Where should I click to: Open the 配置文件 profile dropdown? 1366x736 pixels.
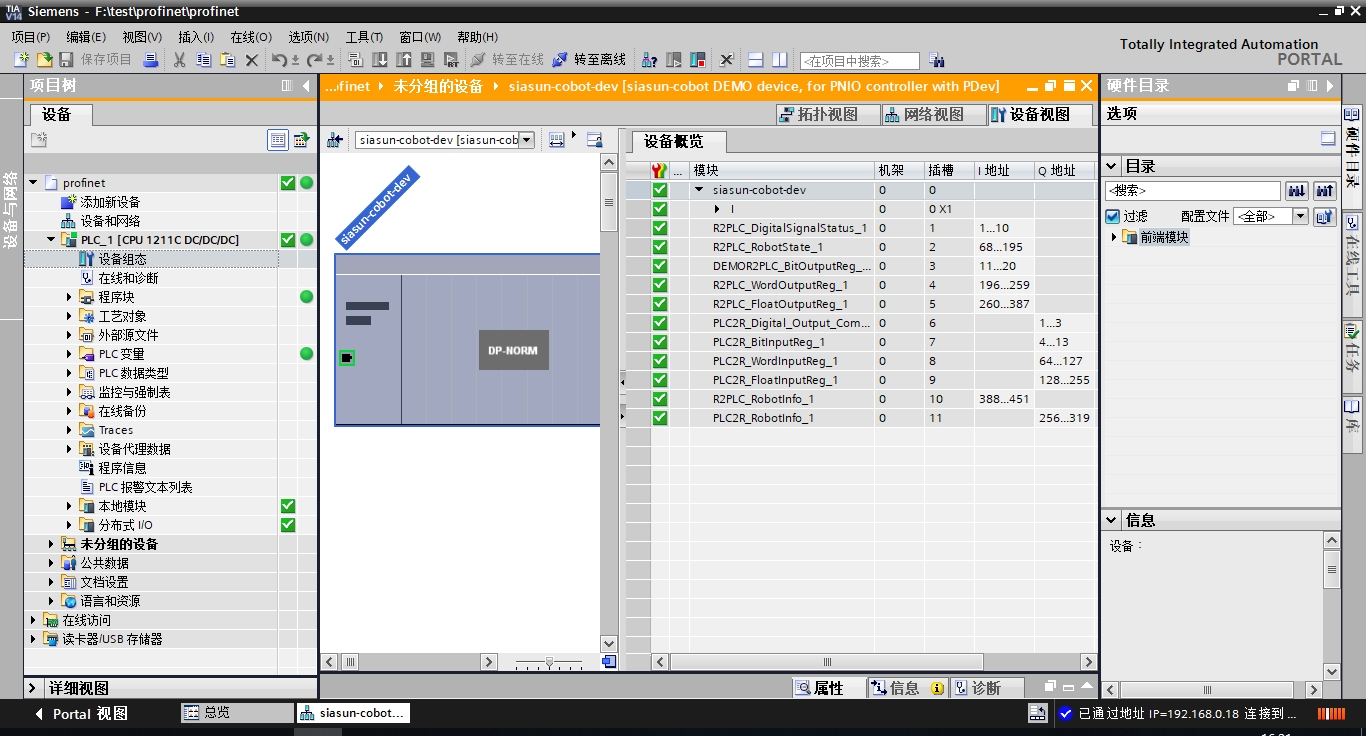coord(1300,216)
